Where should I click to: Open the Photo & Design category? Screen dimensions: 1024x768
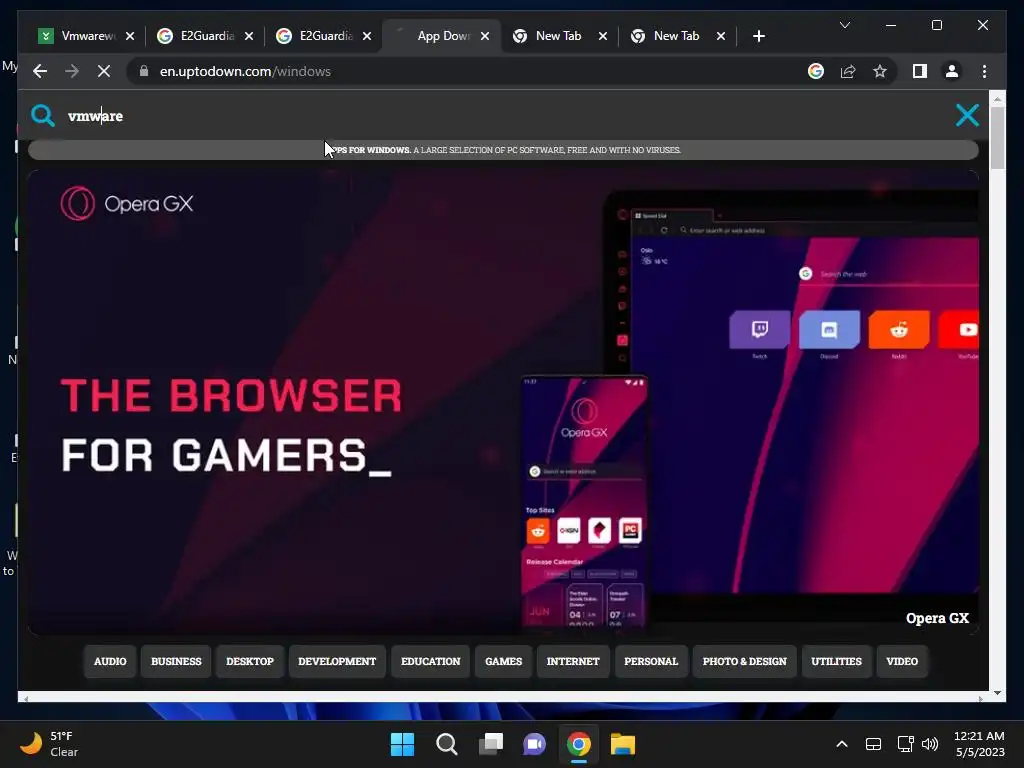click(744, 661)
